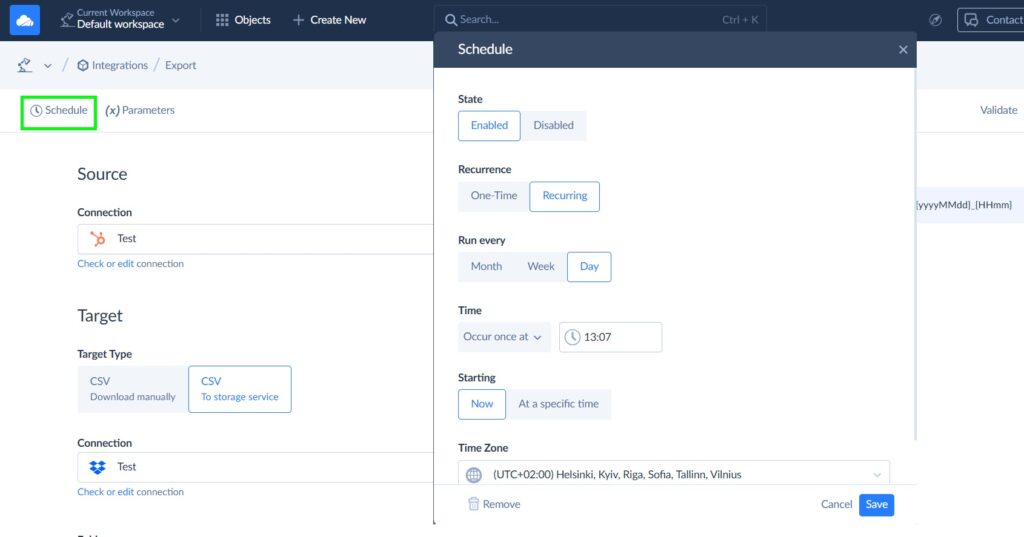Click the clock icon in time field
This screenshot has width=1024, height=537.
572,337
